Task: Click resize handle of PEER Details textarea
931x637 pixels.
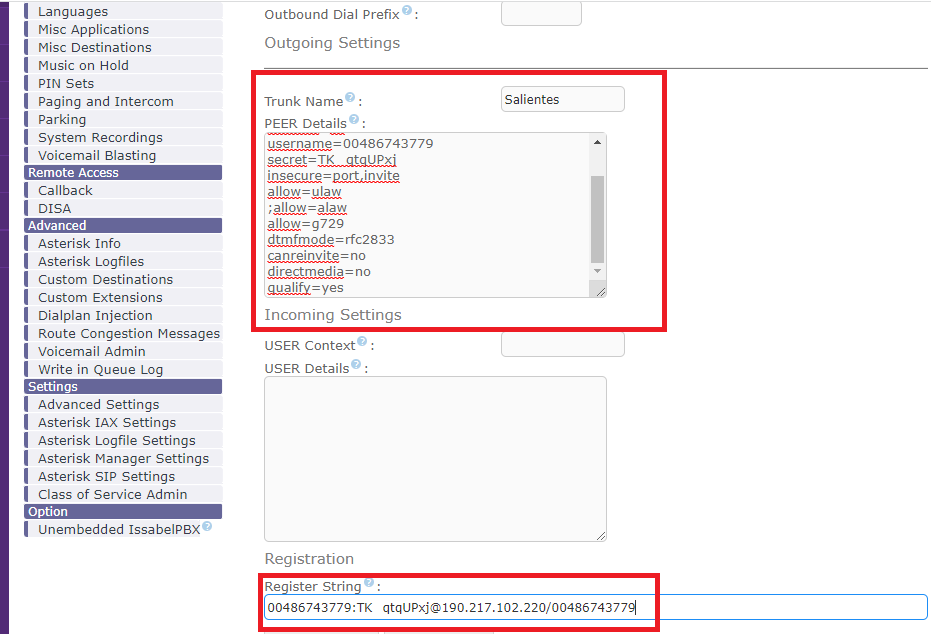Action: pyautogui.click(x=600, y=291)
